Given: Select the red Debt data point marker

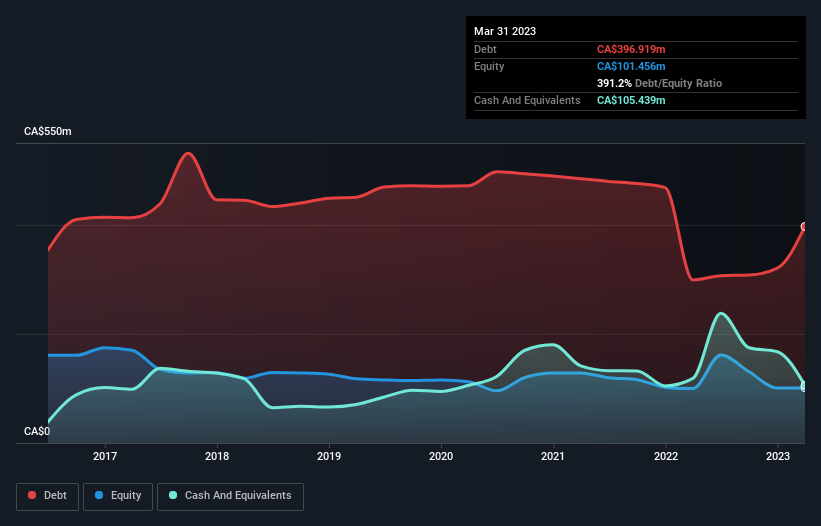Looking at the screenshot, I should [805, 227].
